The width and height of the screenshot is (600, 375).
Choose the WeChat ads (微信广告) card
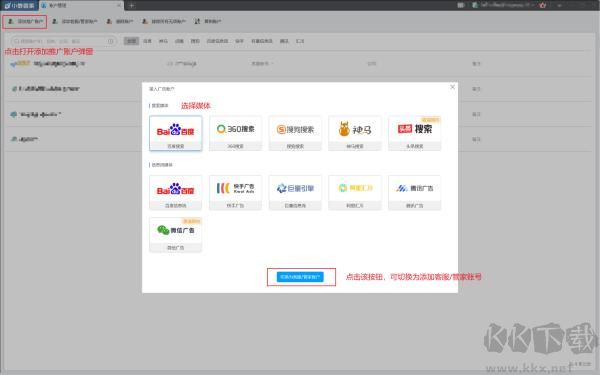pyautogui.click(x=176, y=235)
